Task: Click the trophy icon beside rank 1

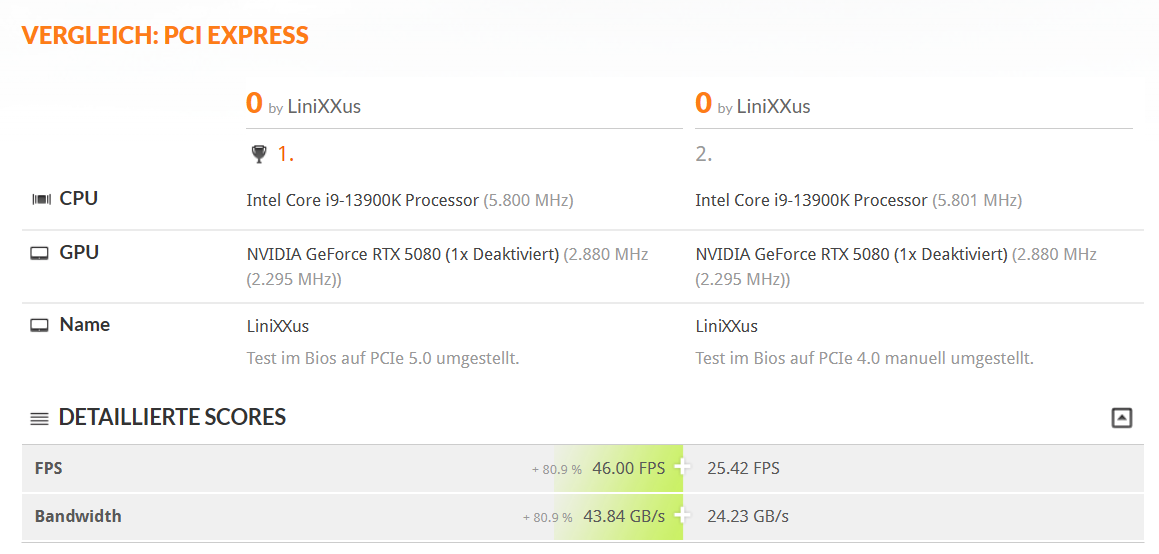Action: pyautogui.click(x=259, y=154)
